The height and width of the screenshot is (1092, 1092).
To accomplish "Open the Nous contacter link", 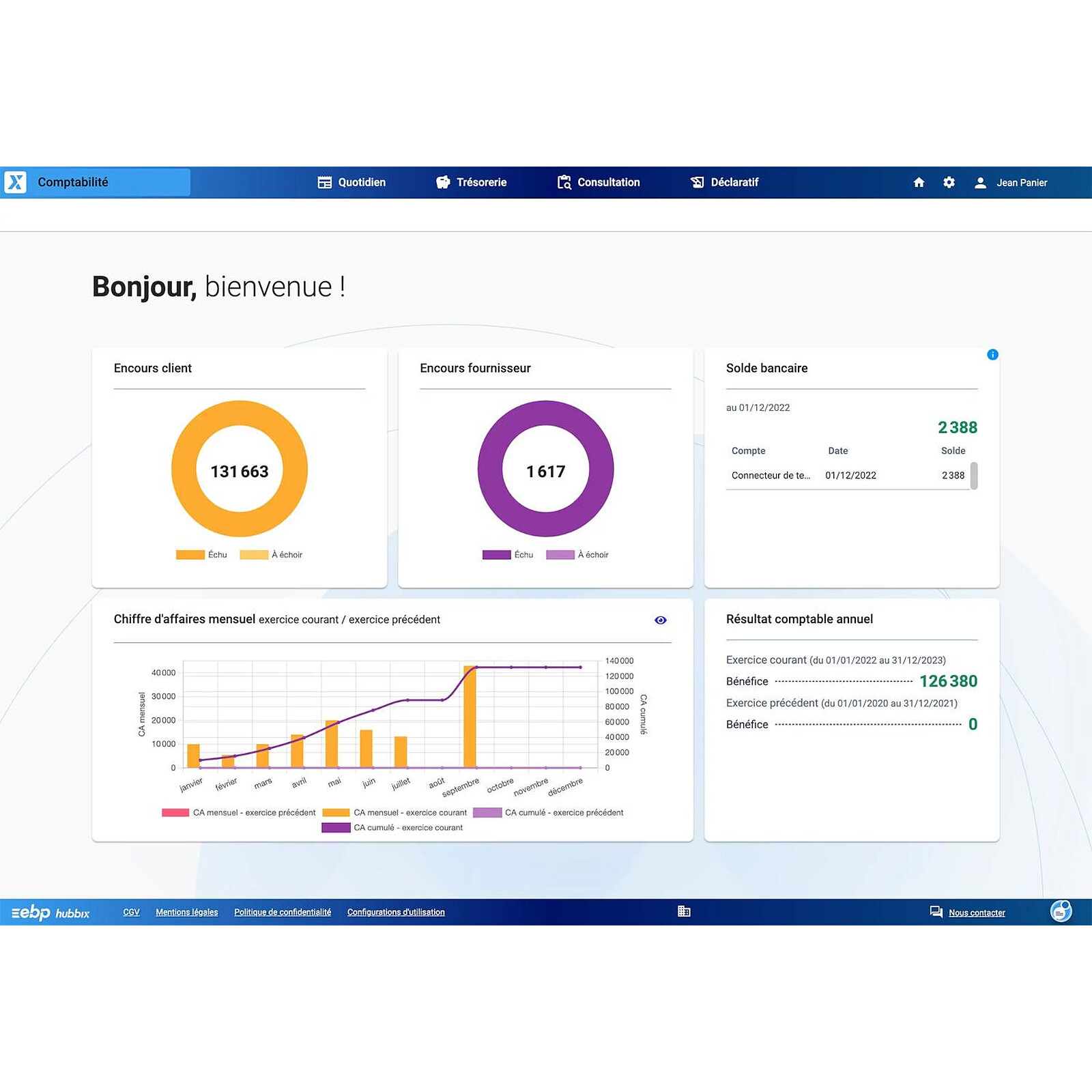I will (977, 912).
